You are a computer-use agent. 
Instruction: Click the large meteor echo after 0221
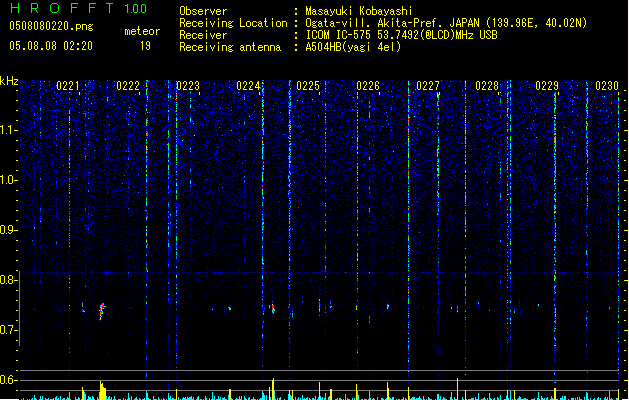[102, 311]
